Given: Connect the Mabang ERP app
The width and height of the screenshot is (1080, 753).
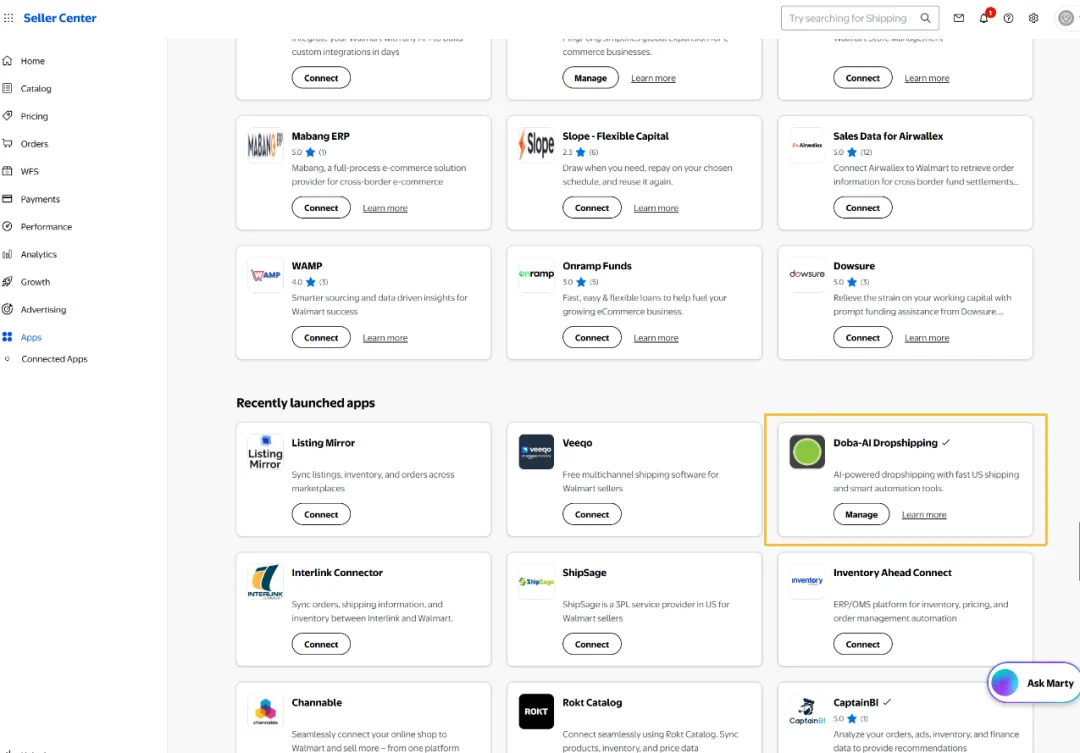Looking at the screenshot, I should [x=321, y=207].
